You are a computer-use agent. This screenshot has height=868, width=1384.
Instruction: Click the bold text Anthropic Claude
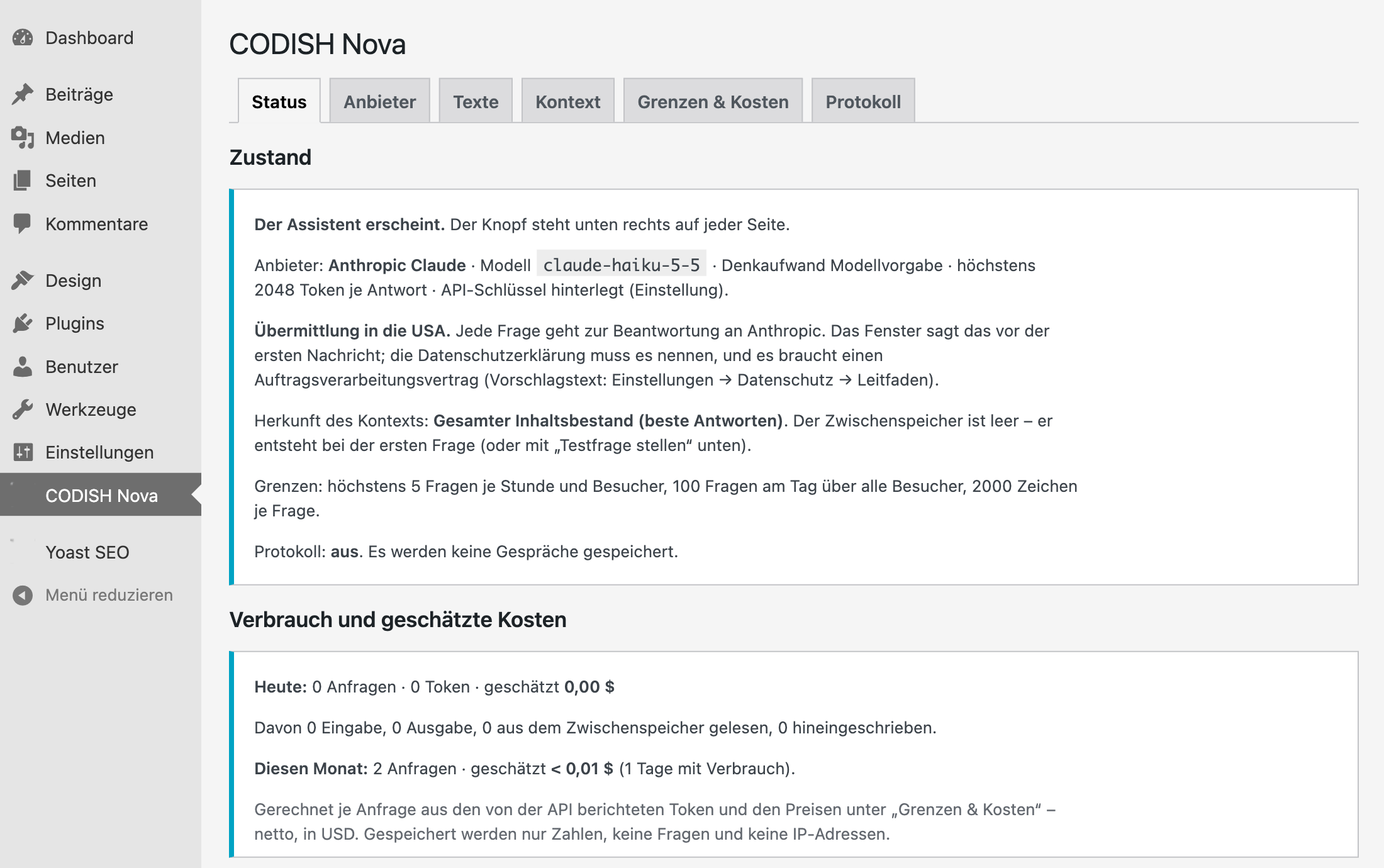click(x=397, y=265)
